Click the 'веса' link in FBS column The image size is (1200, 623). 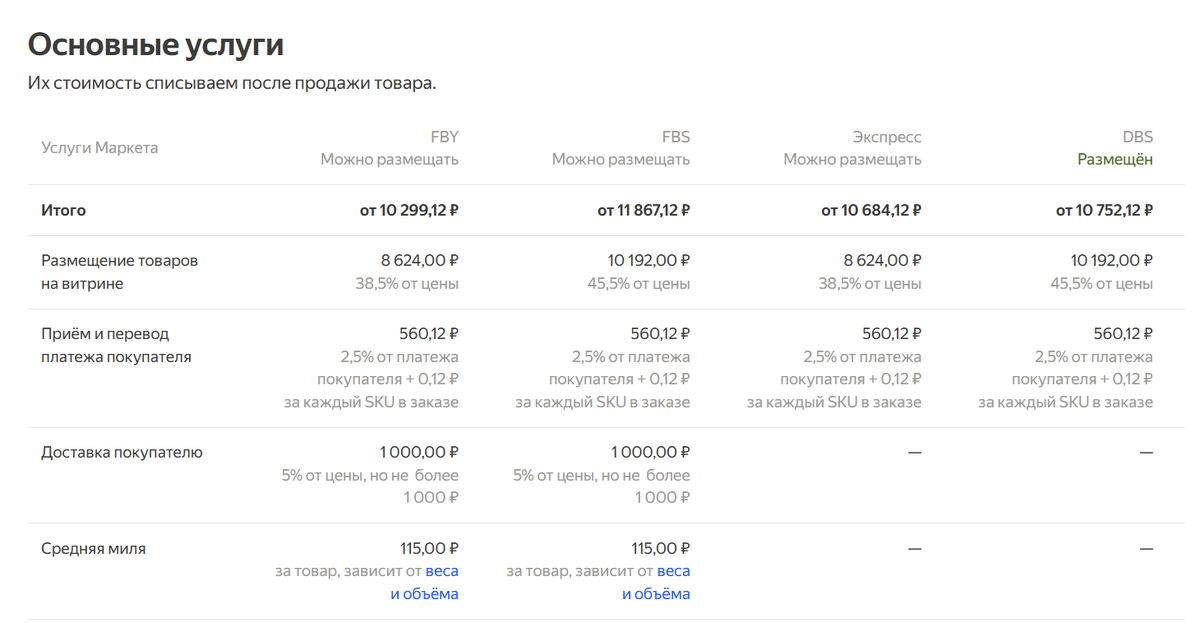[x=673, y=571]
